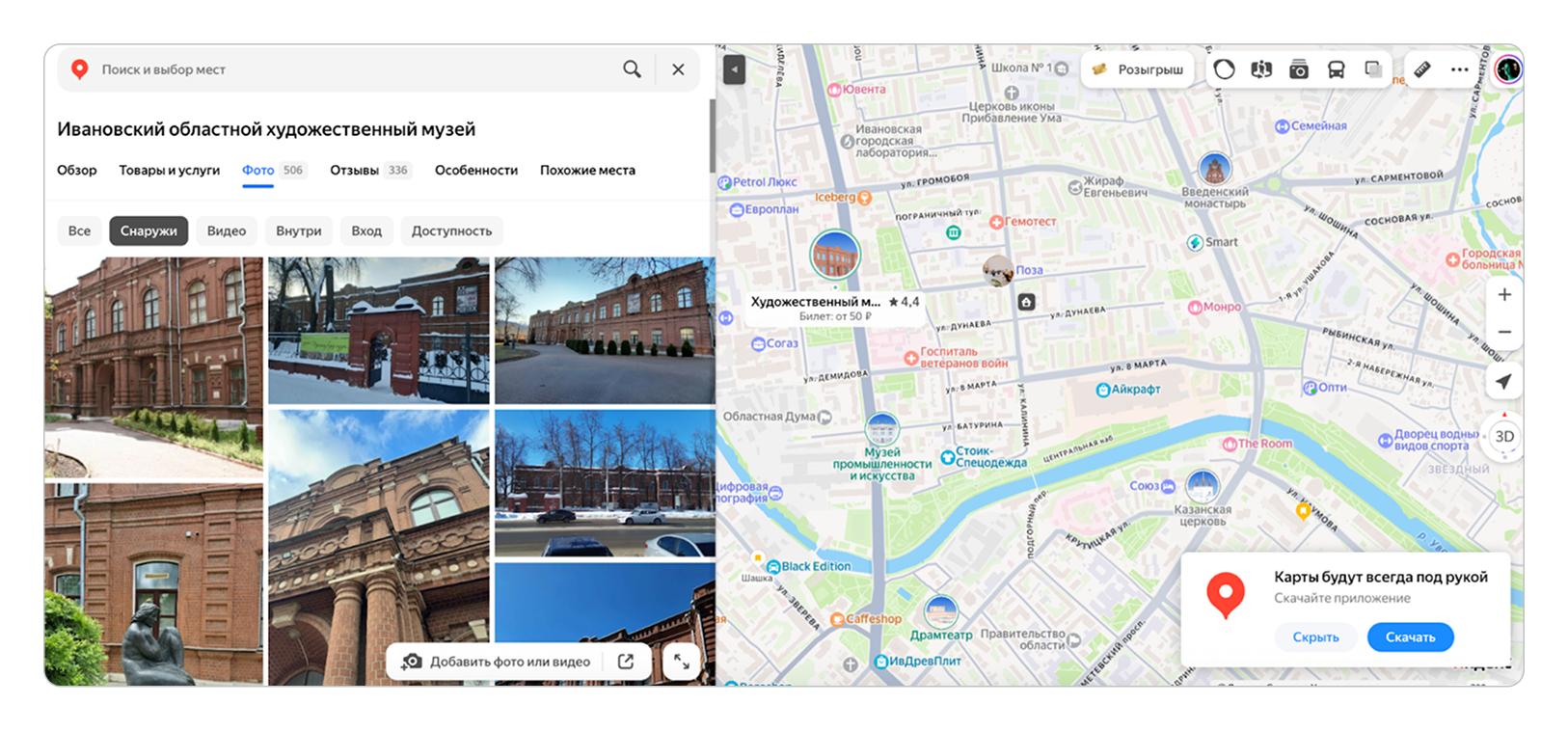Open the user profile avatar
The width and height of the screenshot is (1568, 731).
click(x=1507, y=69)
